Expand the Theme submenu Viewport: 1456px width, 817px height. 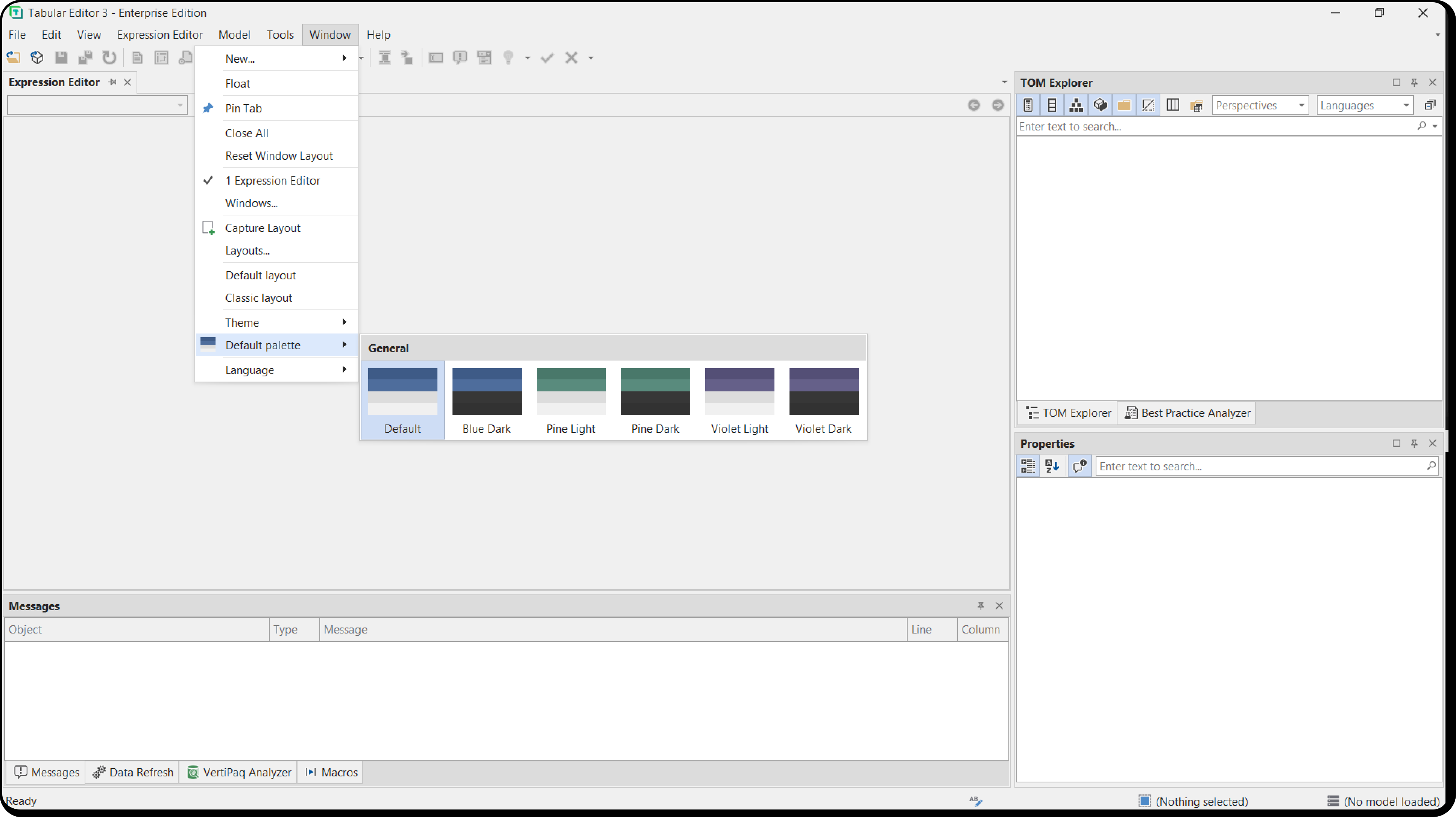click(277, 322)
